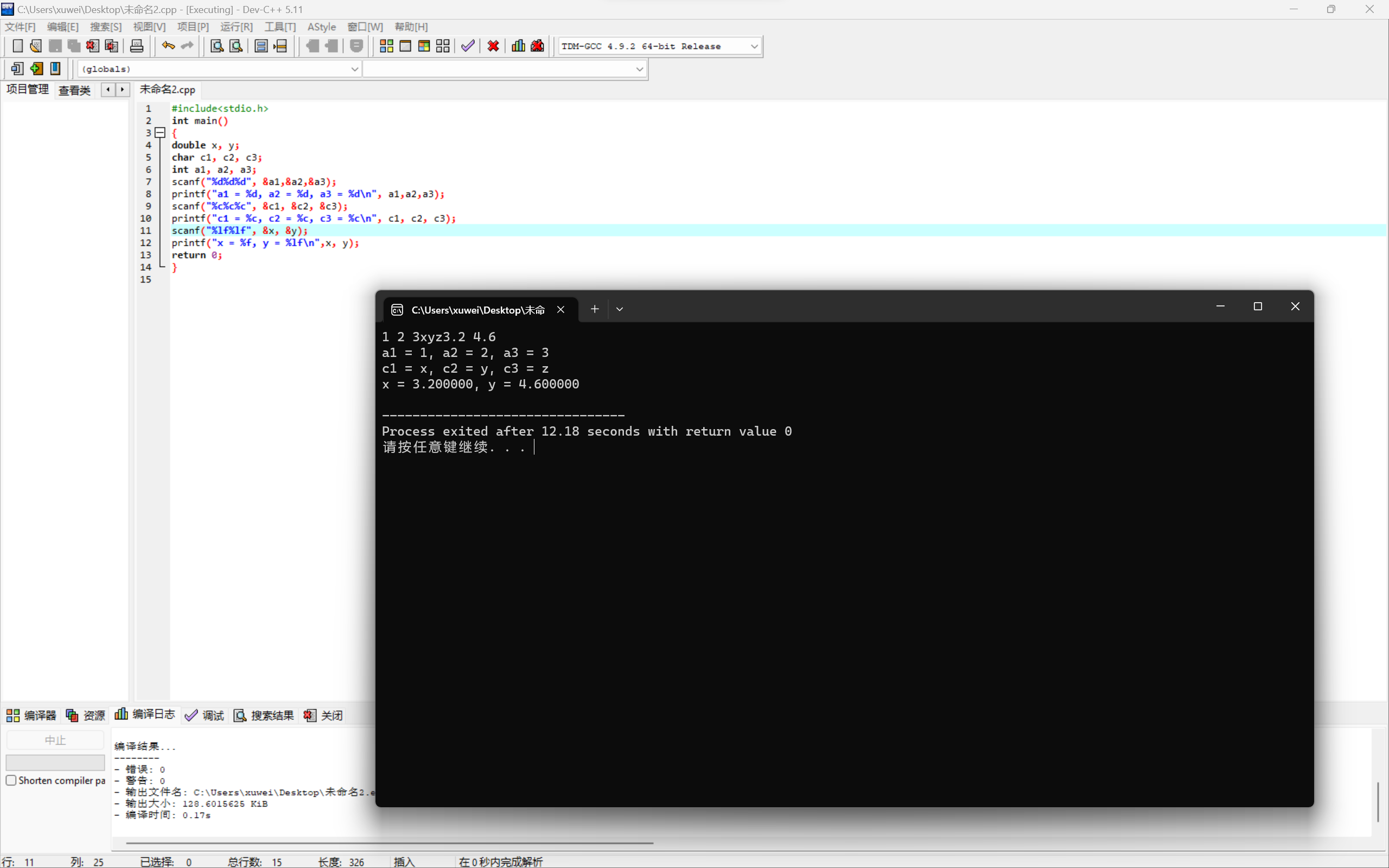Toggle the Shorten compiler paths checkbox
The height and width of the screenshot is (868, 1389).
[x=11, y=780]
